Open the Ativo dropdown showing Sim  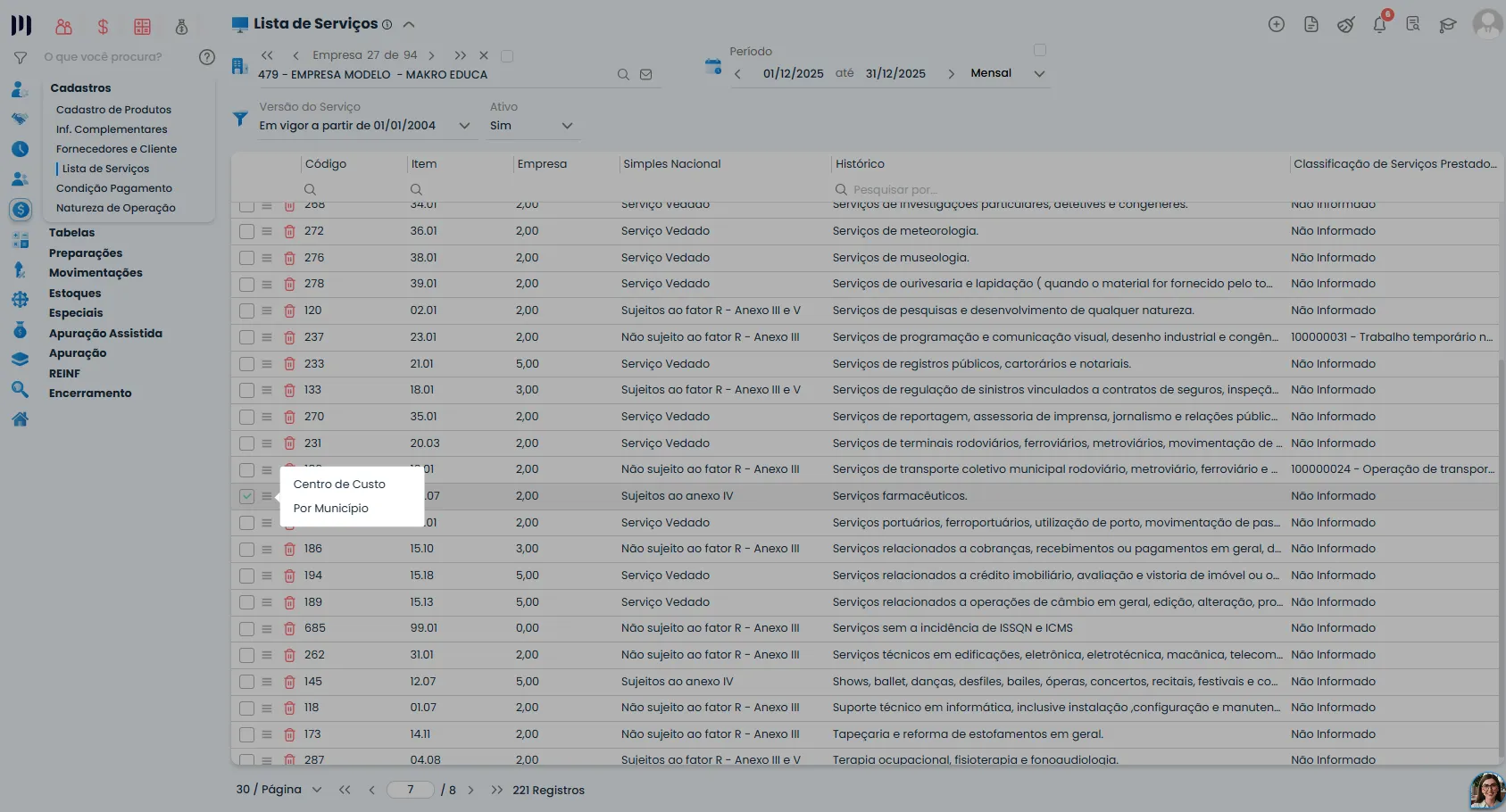pos(532,126)
